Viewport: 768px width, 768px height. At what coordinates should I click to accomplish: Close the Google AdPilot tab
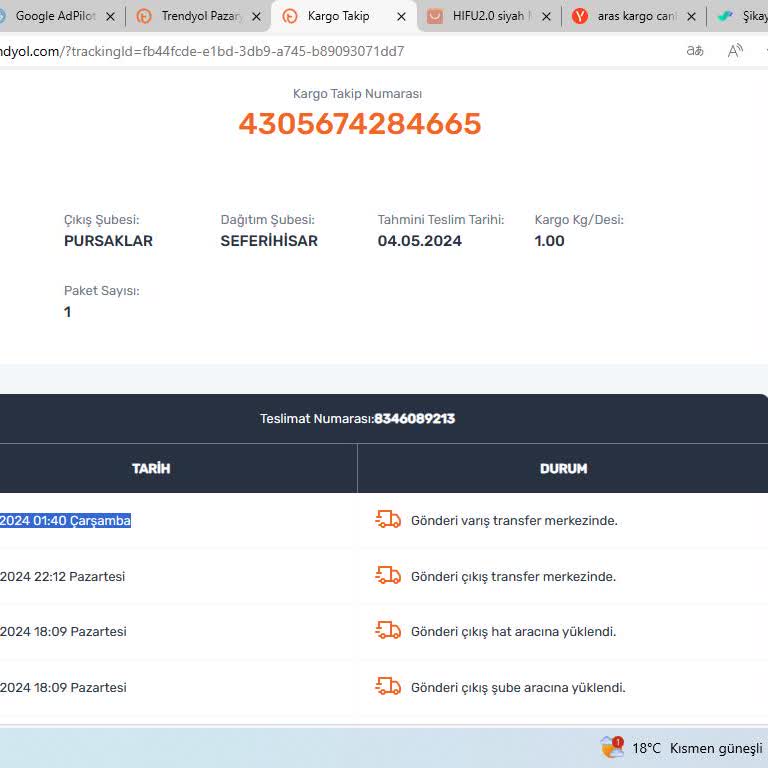[x=111, y=17]
